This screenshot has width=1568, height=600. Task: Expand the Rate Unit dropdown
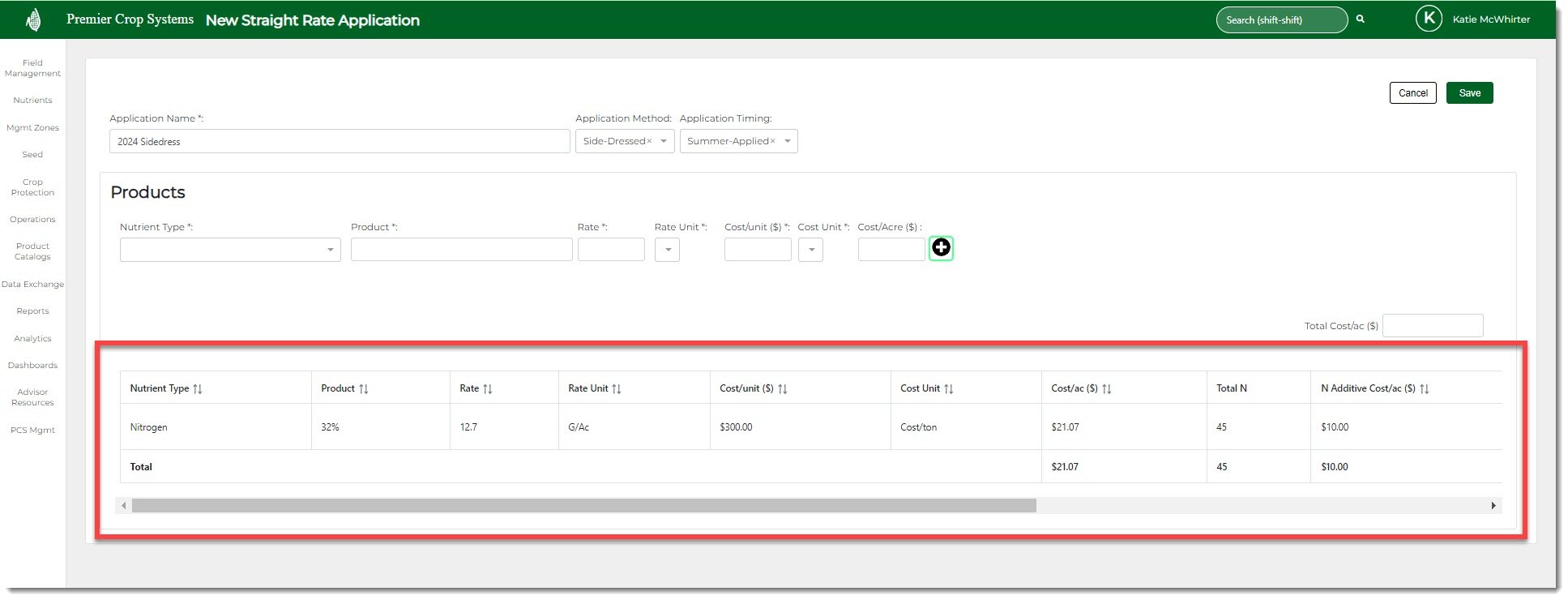coord(667,250)
